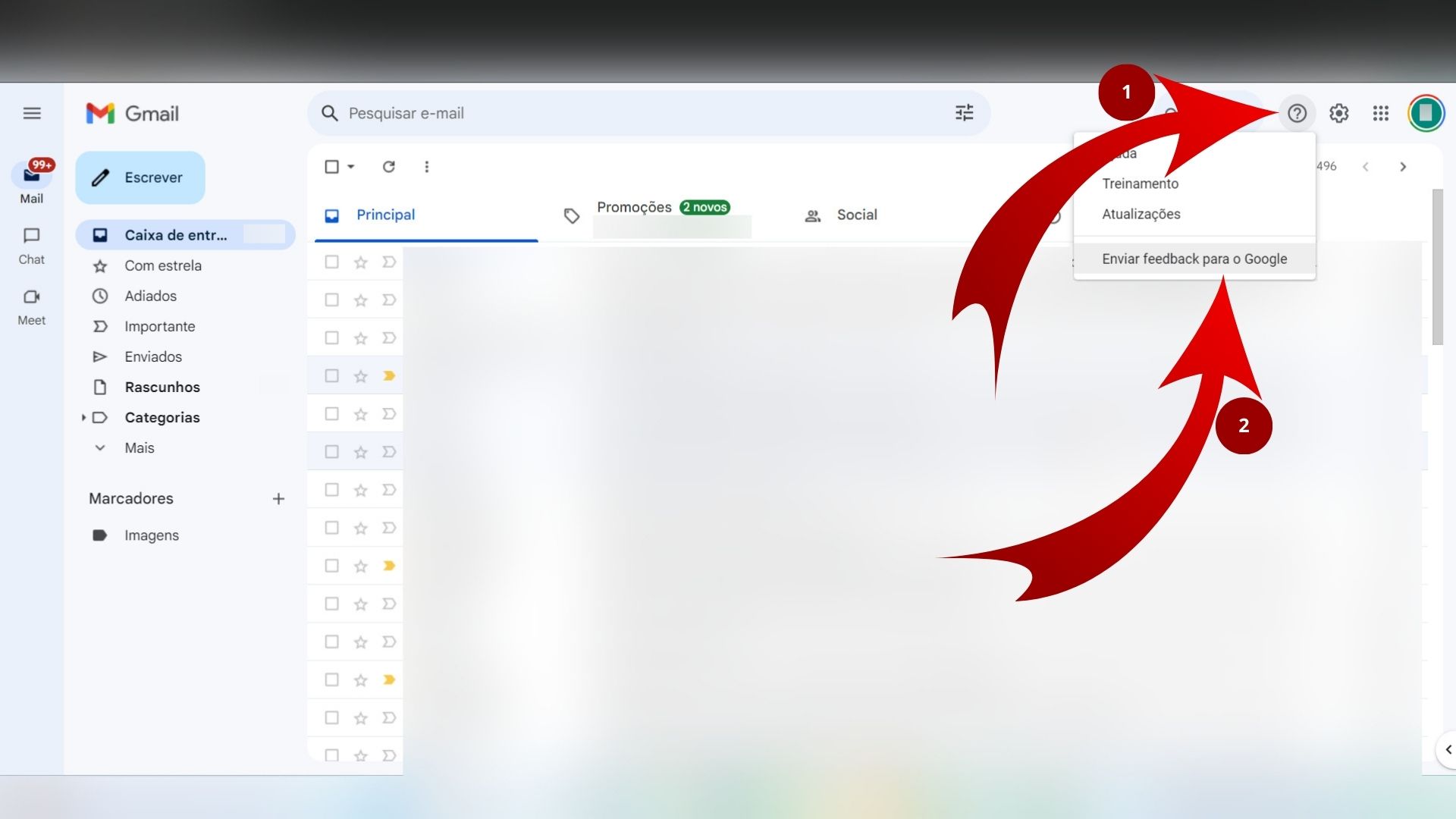Toggle checkbox on first email row
This screenshot has height=819, width=1456.
coord(331,261)
